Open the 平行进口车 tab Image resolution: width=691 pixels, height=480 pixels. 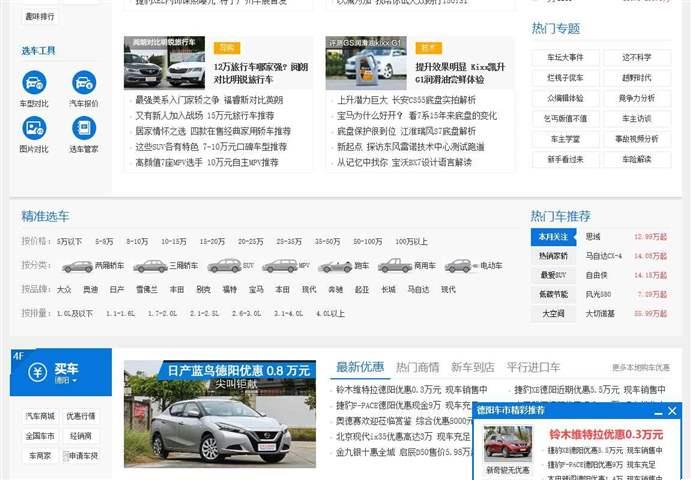click(x=533, y=367)
